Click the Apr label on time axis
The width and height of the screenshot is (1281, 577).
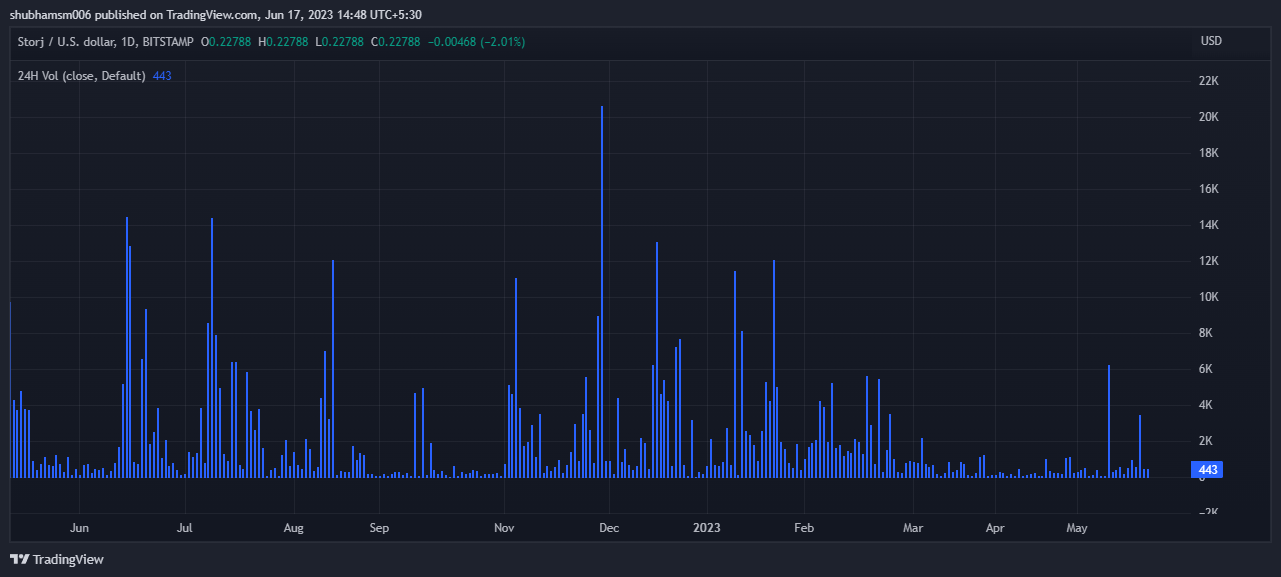pos(995,528)
